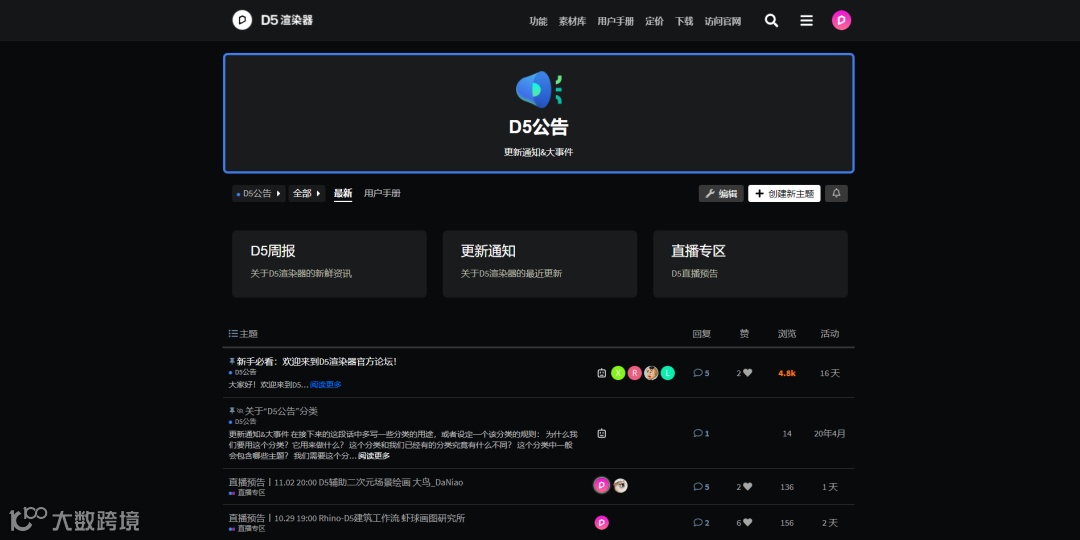Click pink D5 avatar in 10.29 直播预告 row
Image resolution: width=1080 pixels, height=540 pixels.
601,523
